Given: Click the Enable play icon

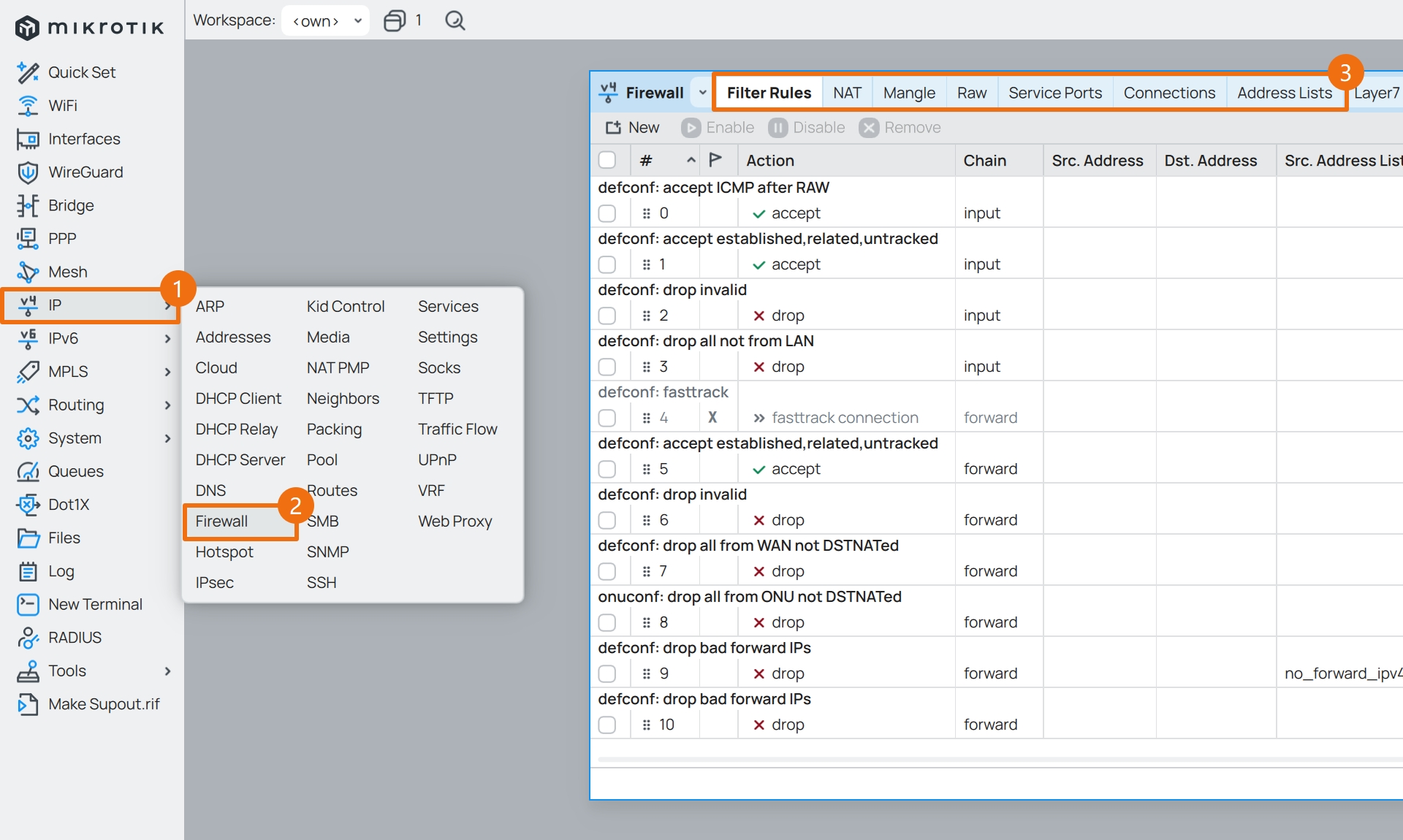Looking at the screenshot, I should coord(691,128).
